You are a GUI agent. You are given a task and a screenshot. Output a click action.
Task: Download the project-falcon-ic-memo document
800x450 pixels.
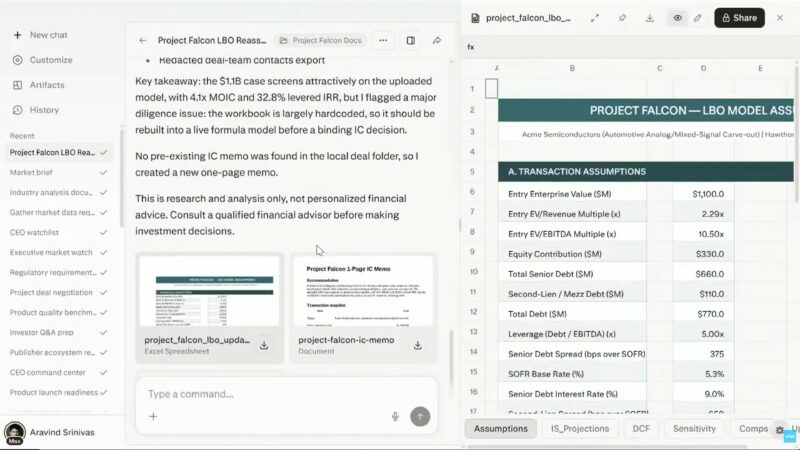click(417, 345)
